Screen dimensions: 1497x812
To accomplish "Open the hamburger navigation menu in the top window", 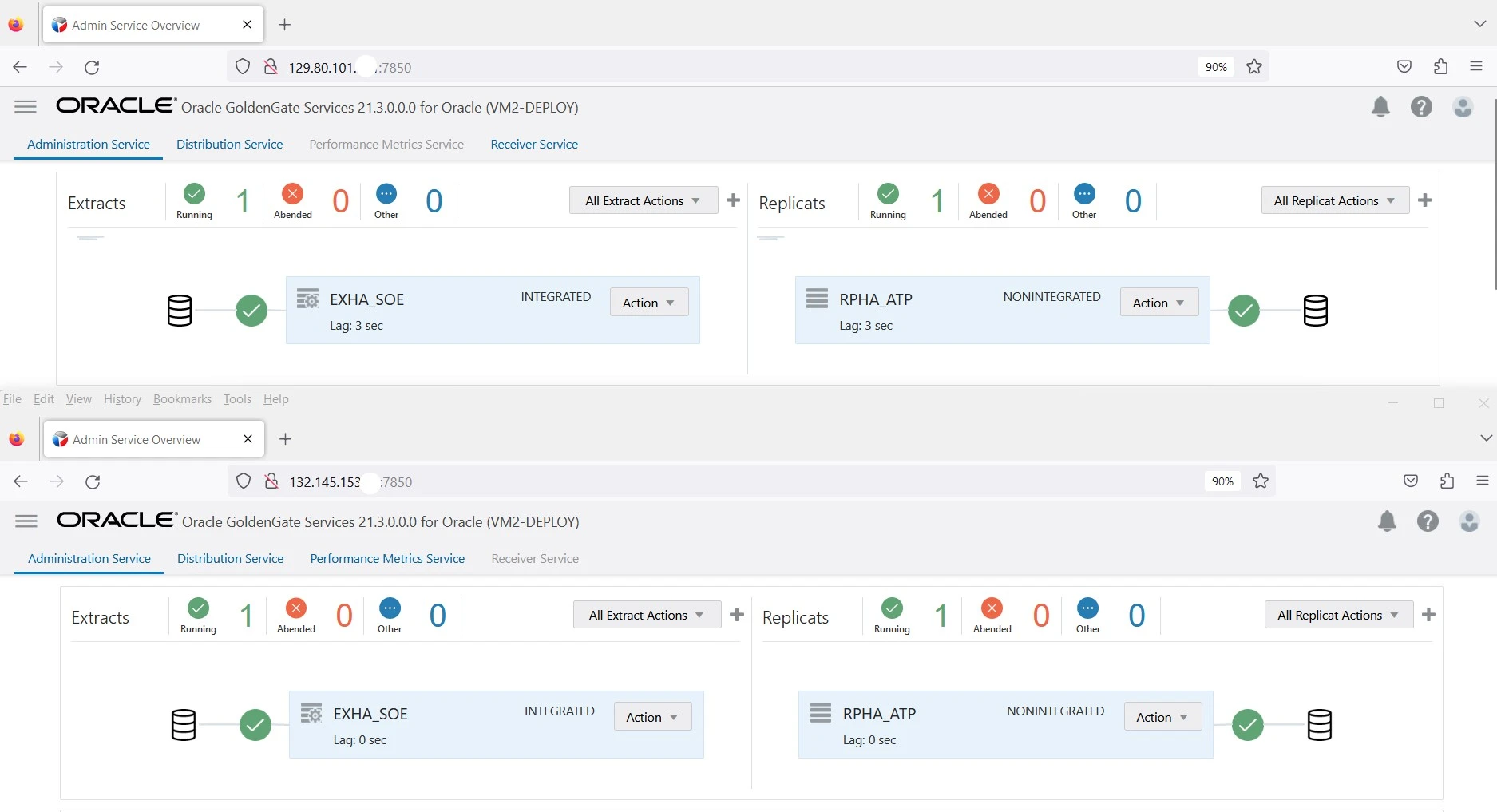I will (25, 106).
